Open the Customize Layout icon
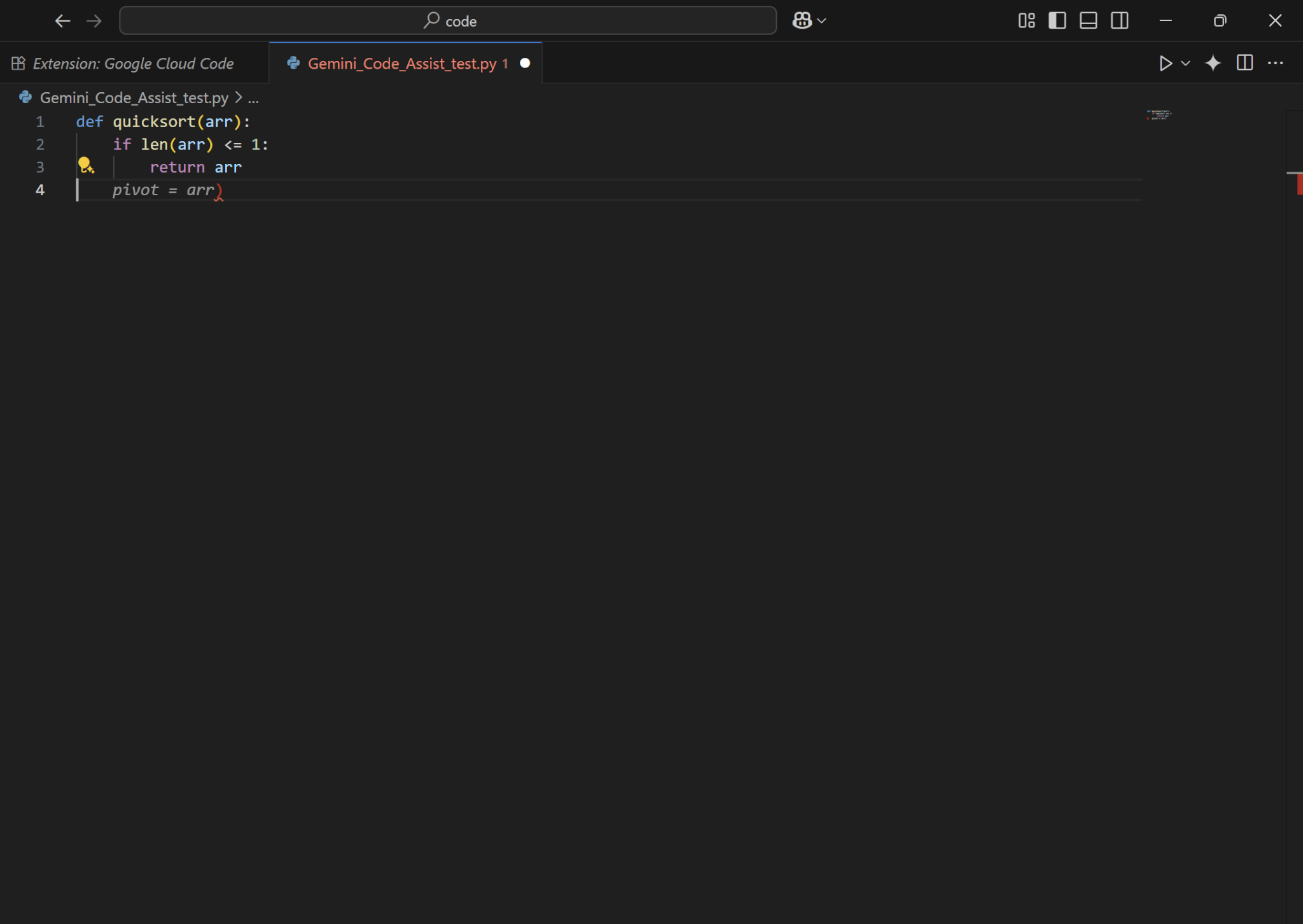 [x=1026, y=21]
